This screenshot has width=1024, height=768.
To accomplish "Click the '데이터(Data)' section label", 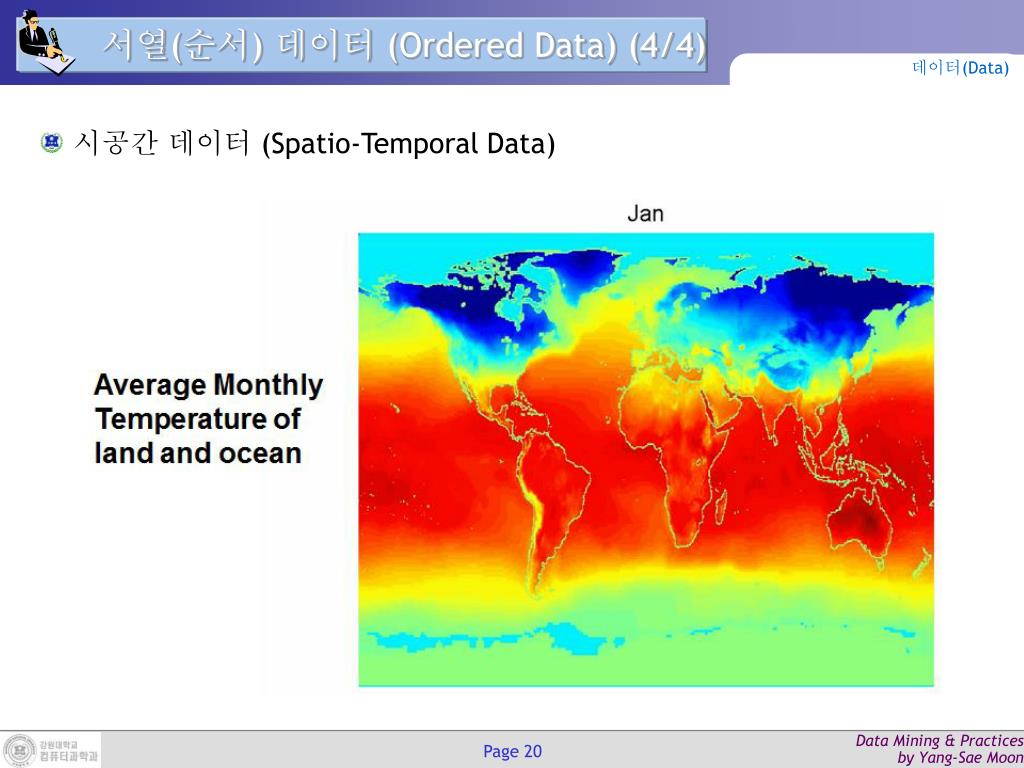I will [960, 67].
